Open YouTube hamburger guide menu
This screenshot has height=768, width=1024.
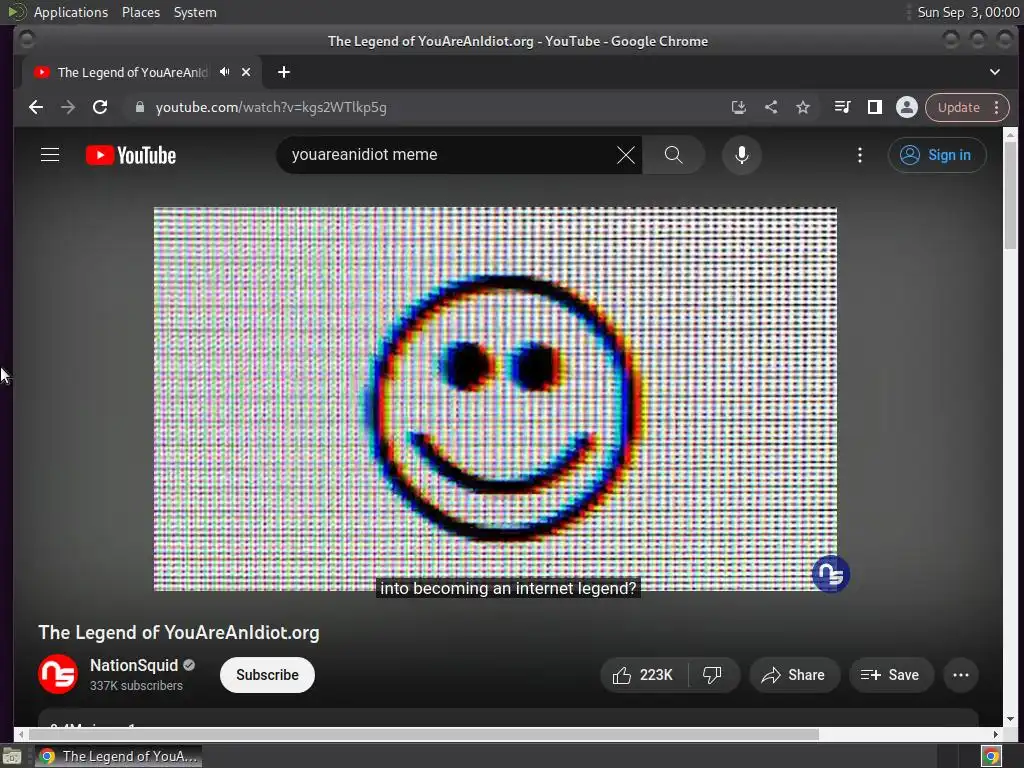[x=50, y=155]
